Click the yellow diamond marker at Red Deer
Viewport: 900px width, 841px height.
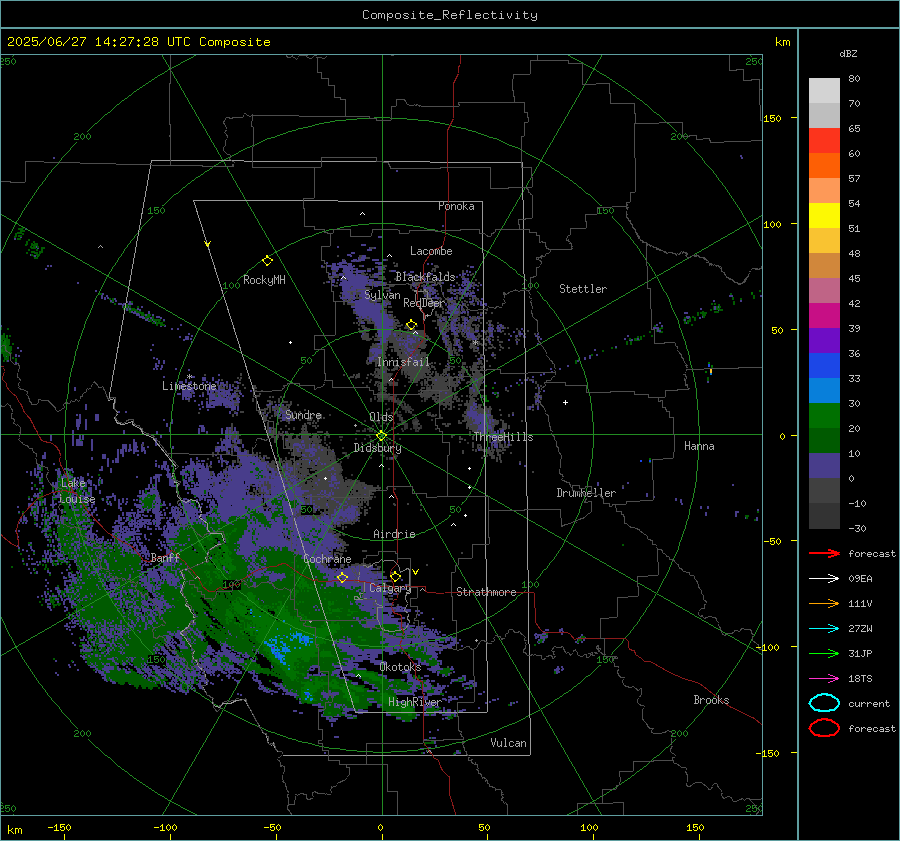pos(411,325)
